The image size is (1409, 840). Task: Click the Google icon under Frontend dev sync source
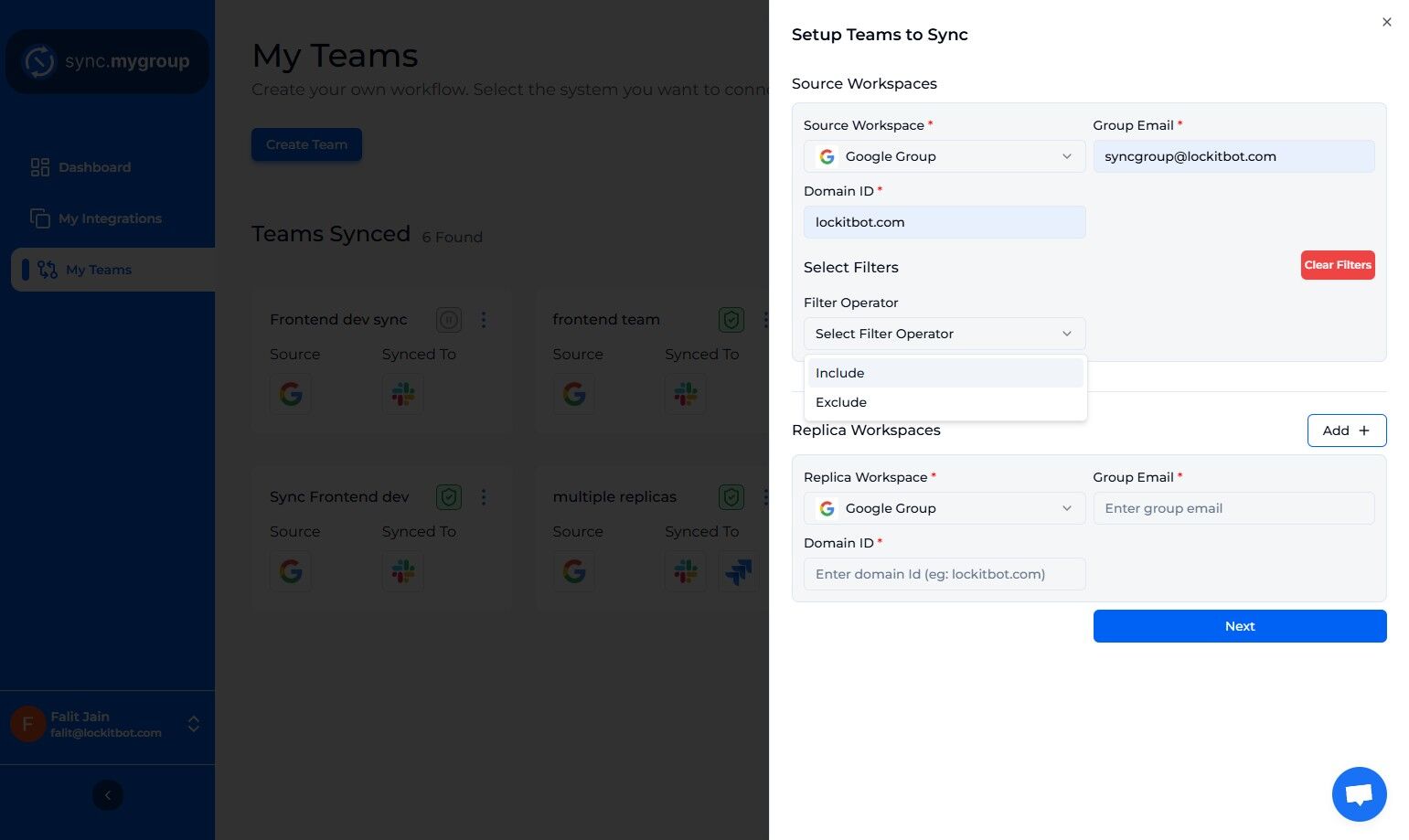pos(291,394)
